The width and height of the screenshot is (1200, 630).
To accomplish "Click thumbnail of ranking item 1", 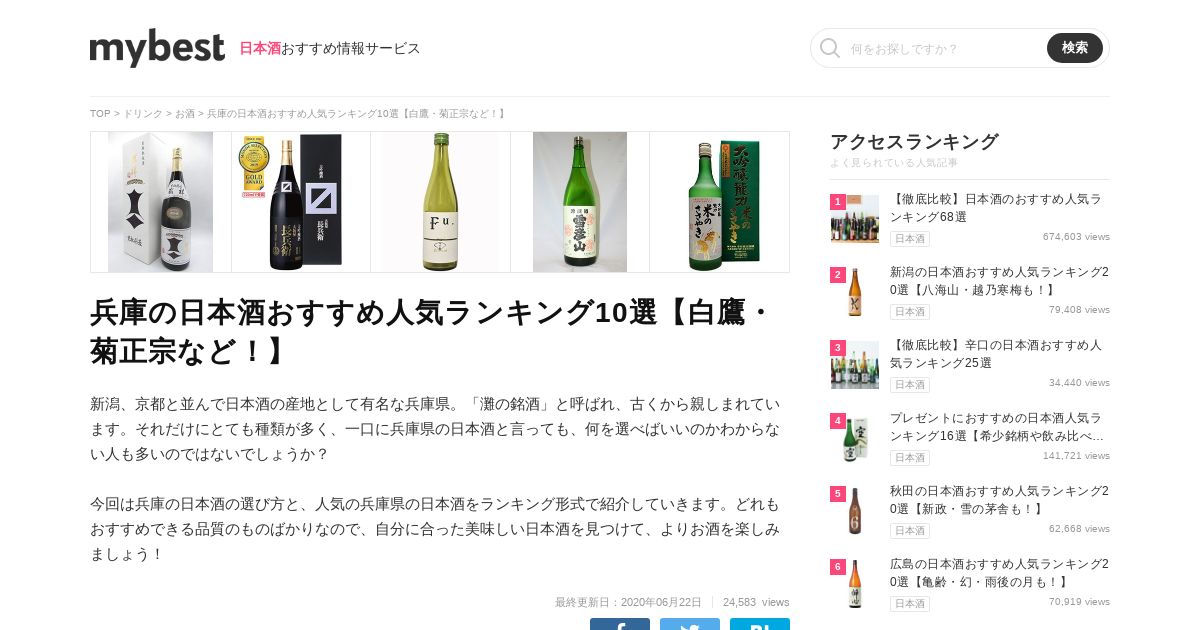I will point(855,219).
